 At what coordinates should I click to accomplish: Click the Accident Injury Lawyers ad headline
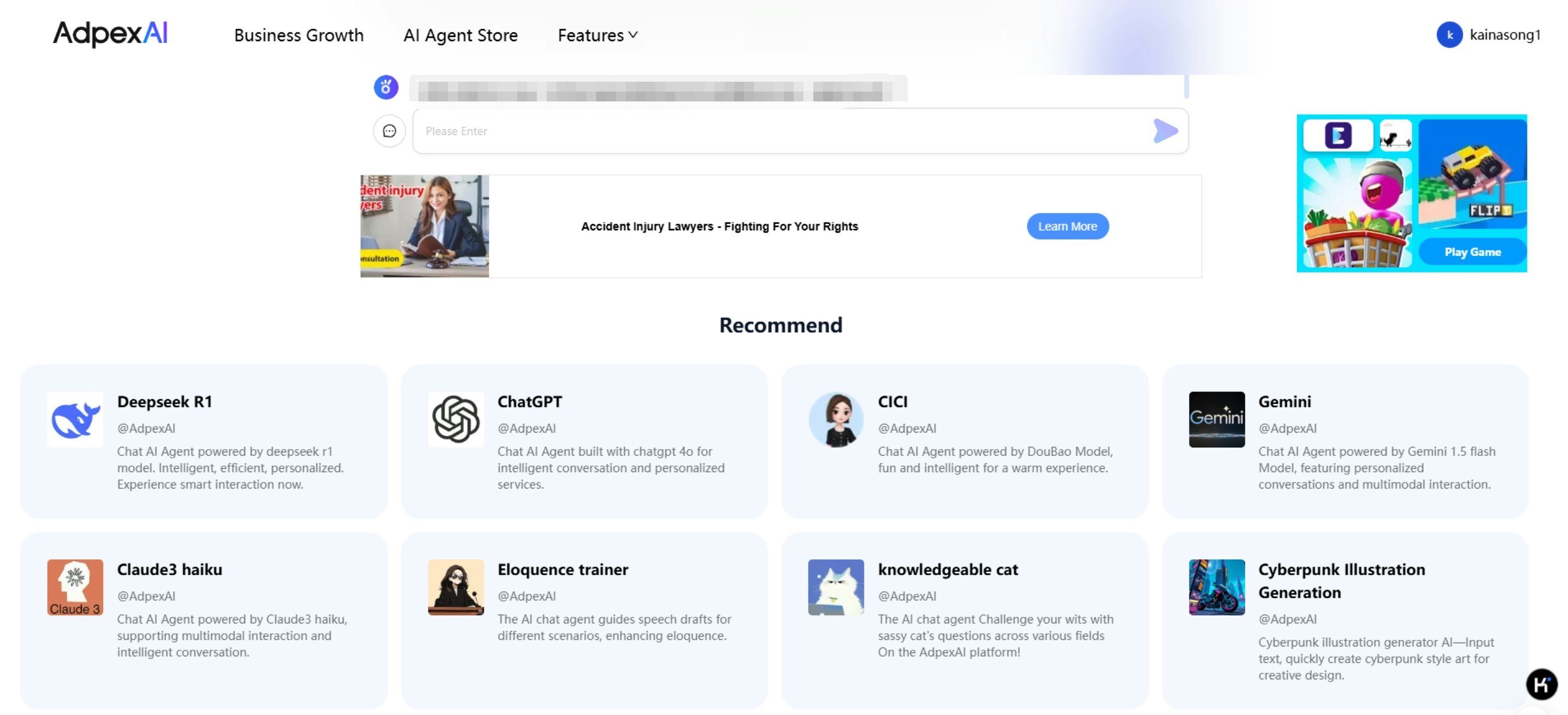click(x=720, y=226)
